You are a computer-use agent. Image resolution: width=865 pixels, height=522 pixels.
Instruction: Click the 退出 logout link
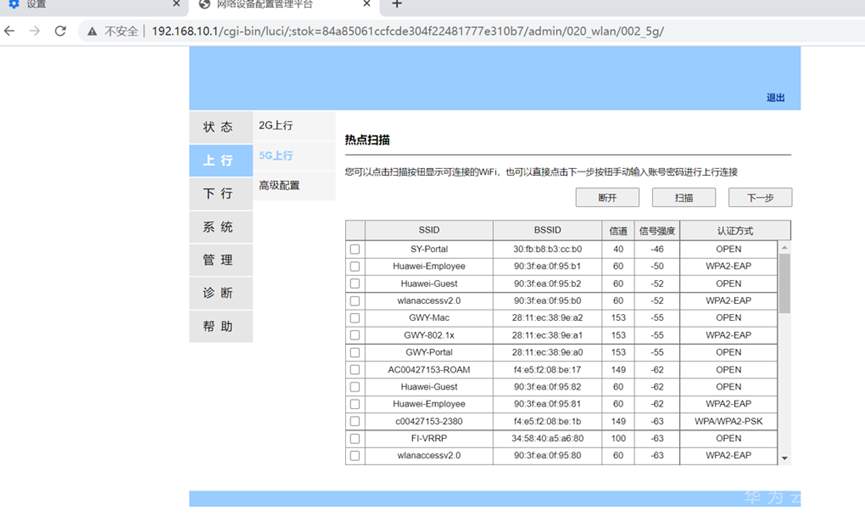[775, 98]
